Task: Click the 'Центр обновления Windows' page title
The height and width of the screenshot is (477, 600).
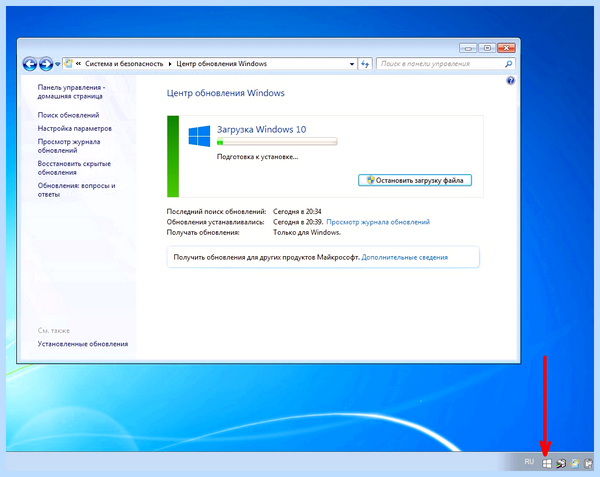Action: point(225,93)
